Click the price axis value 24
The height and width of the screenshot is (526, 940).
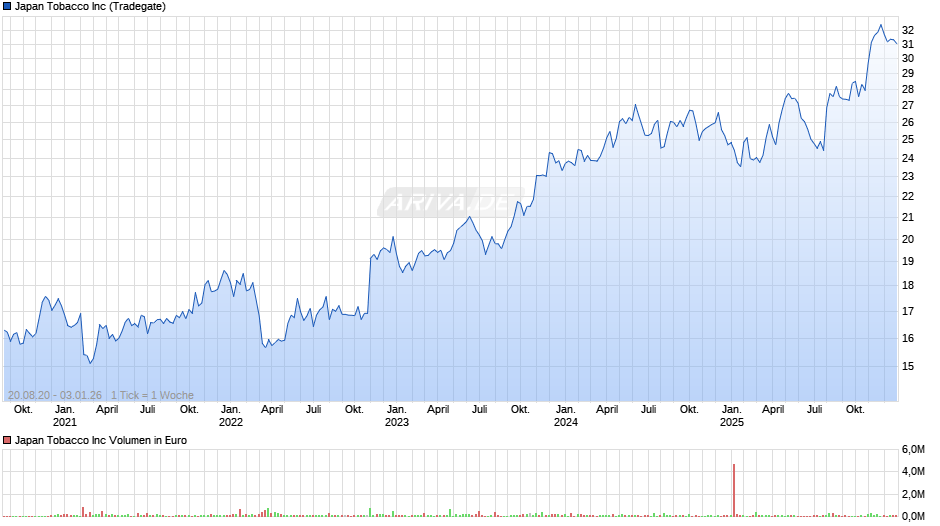click(908, 158)
